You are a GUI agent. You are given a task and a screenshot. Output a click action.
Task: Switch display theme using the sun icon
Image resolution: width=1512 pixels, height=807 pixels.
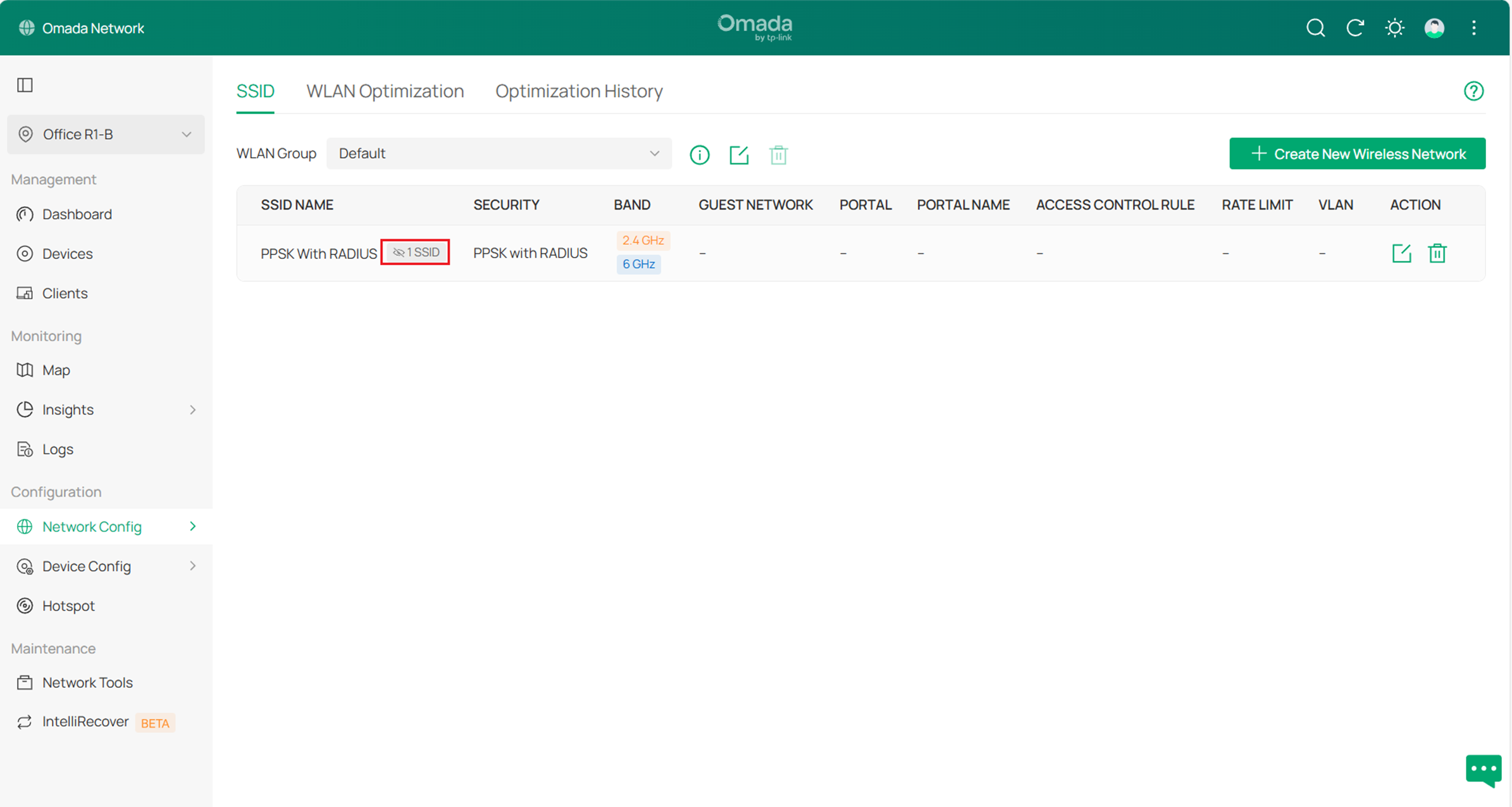pos(1395,28)
